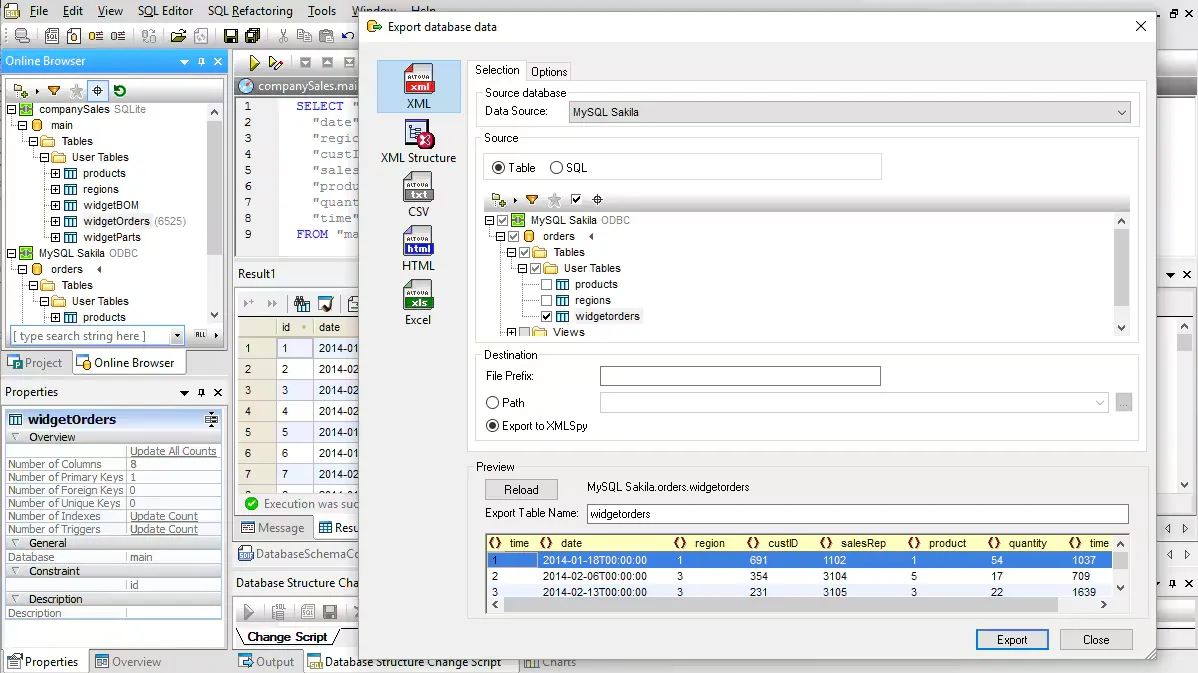Refresh the Online Browser tree
The width and height of the screenshot is (1198, 673).
[x=120, y=91]
